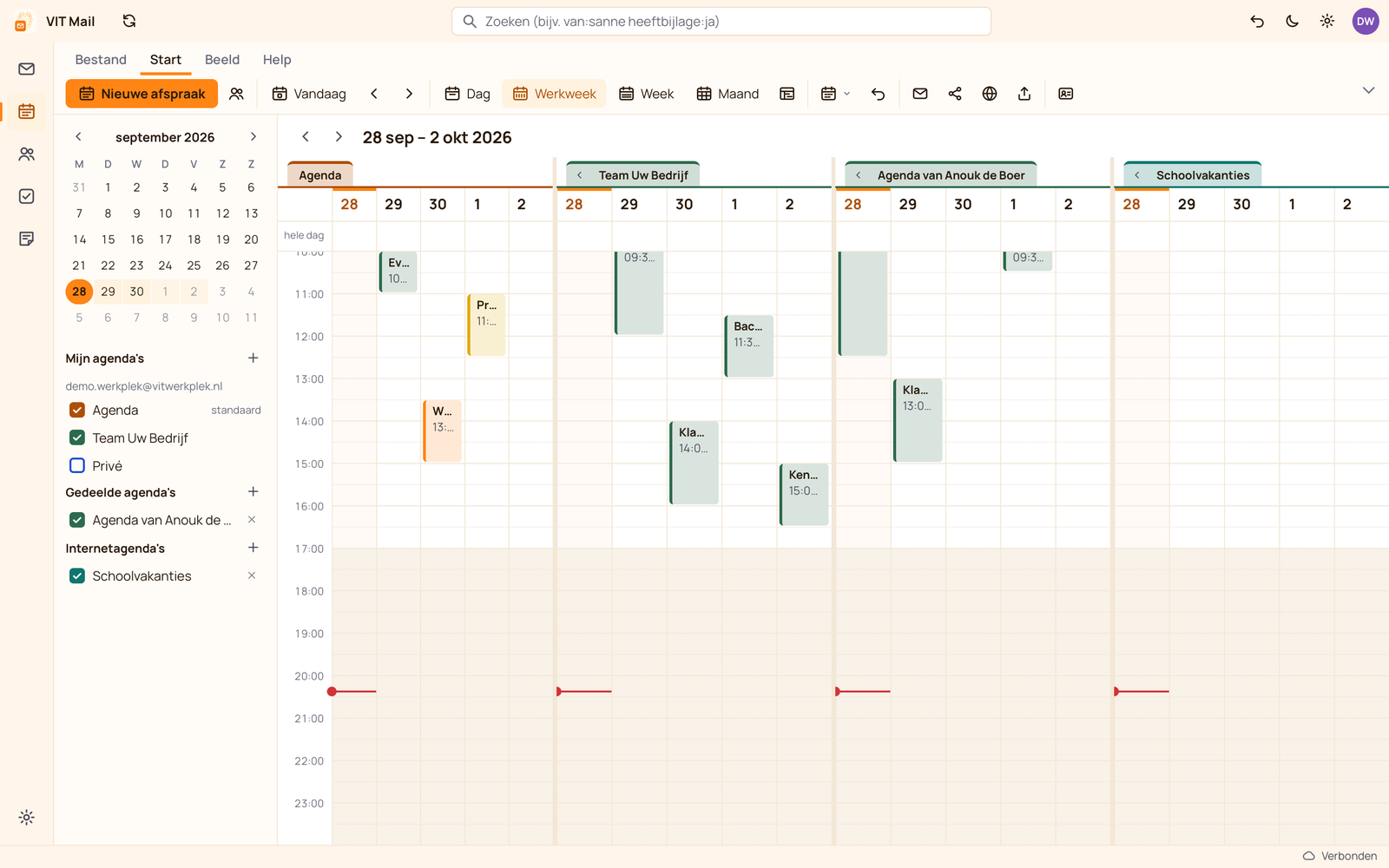Click the contact card icon in toolbar
The width and height of the screenshot is (1389, 868).
coord(1066,94)
